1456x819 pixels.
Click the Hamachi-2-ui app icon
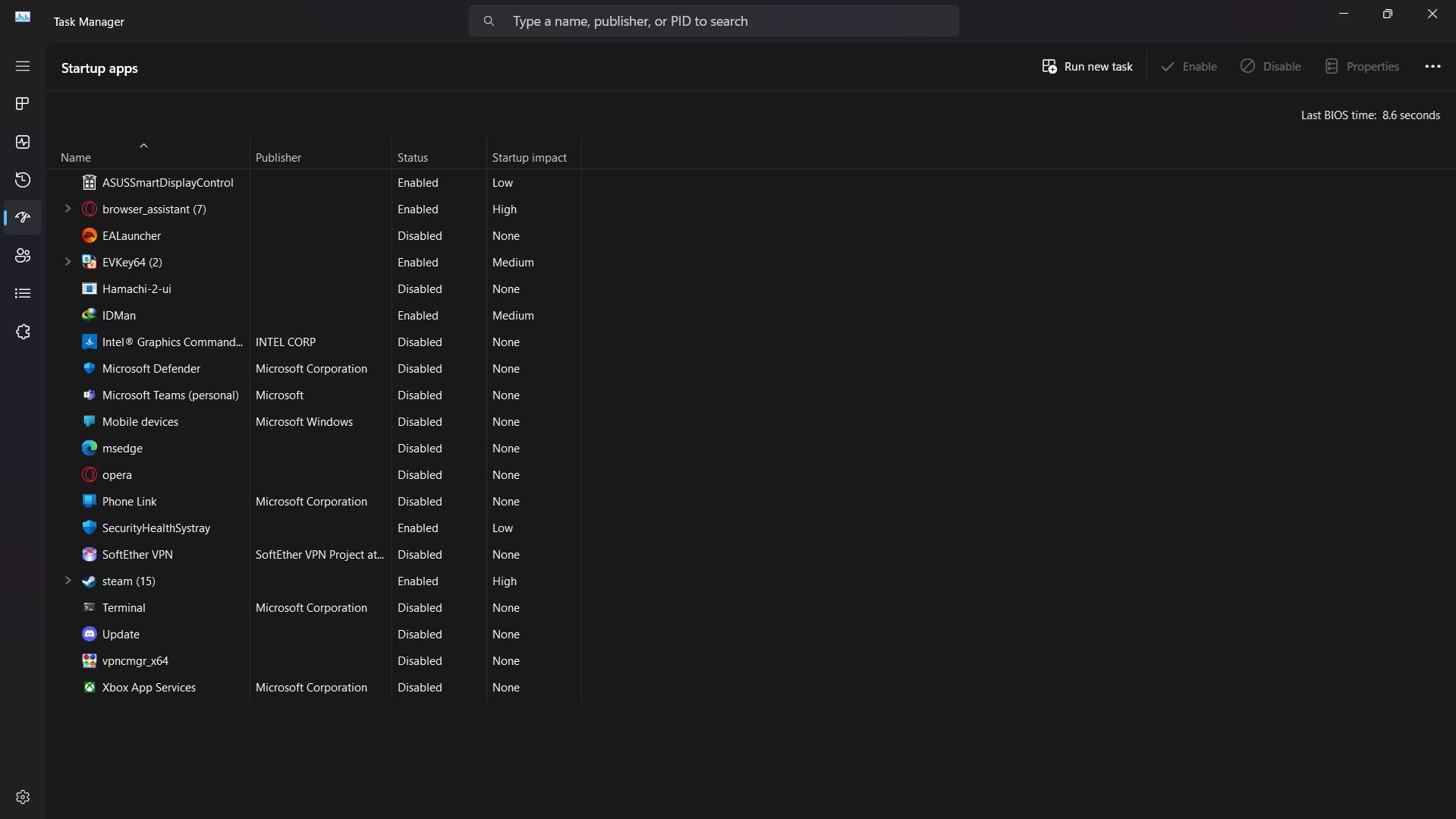pyautogui.click(x=90, y=288)
